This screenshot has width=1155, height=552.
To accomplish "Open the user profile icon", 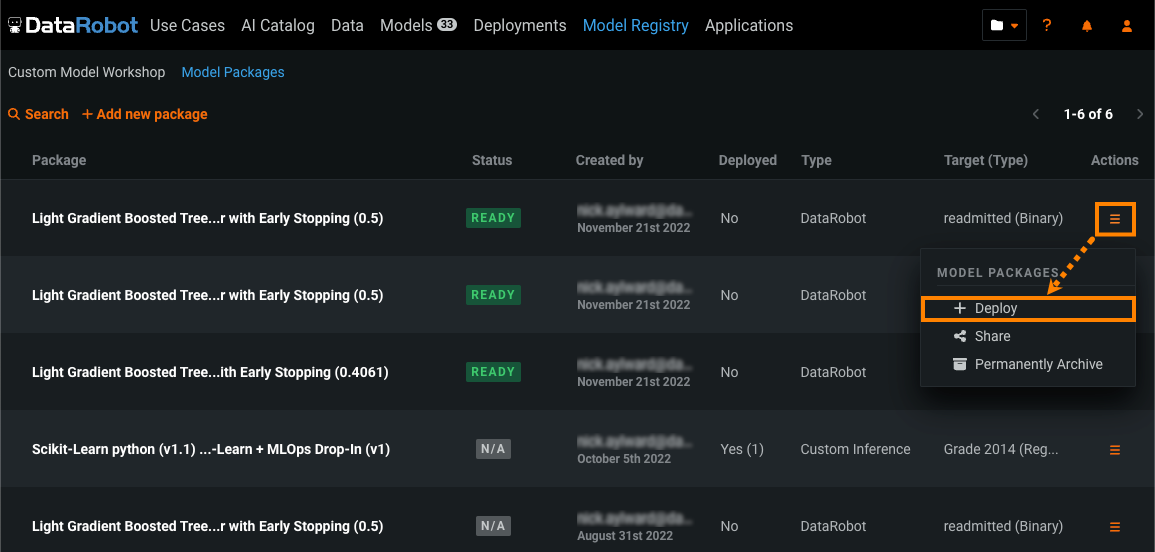I will coord(1127,26).
